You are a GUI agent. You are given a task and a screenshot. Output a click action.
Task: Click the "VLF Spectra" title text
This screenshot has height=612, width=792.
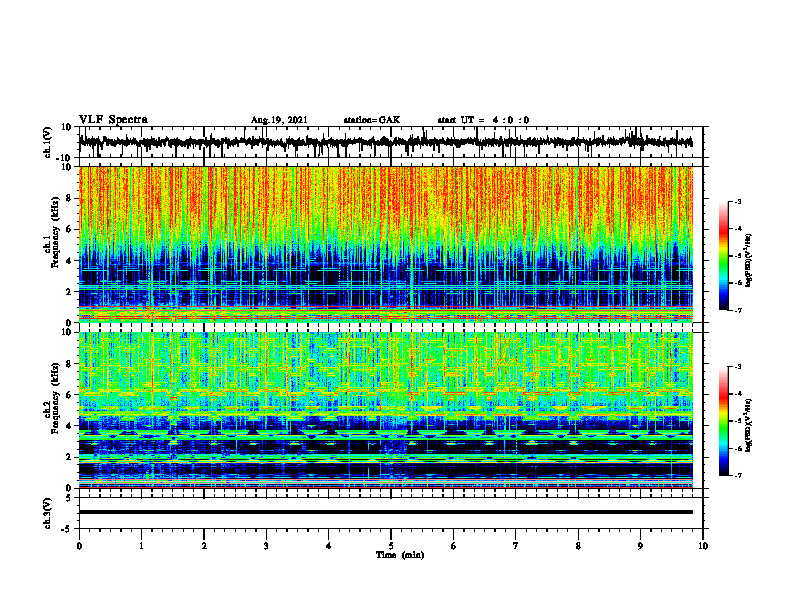click(x=113, y=120)
